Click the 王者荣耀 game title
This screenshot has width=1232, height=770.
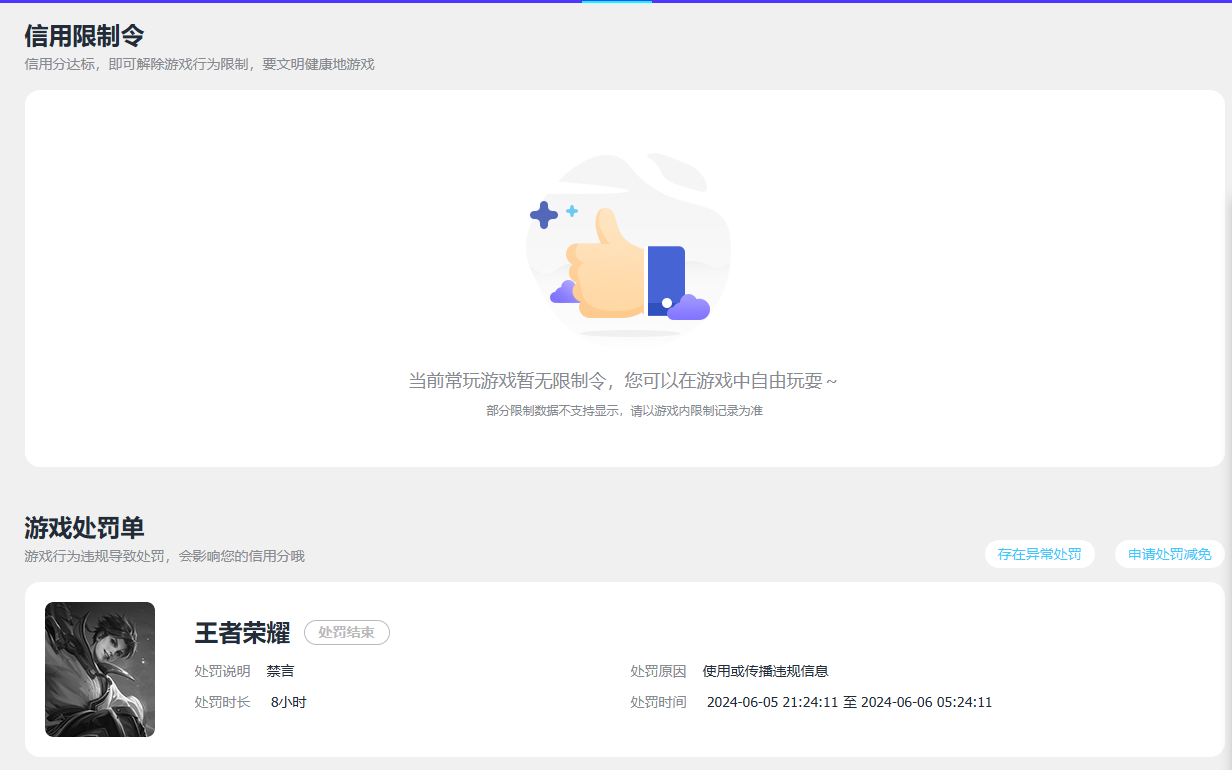(x=242, y=633)
